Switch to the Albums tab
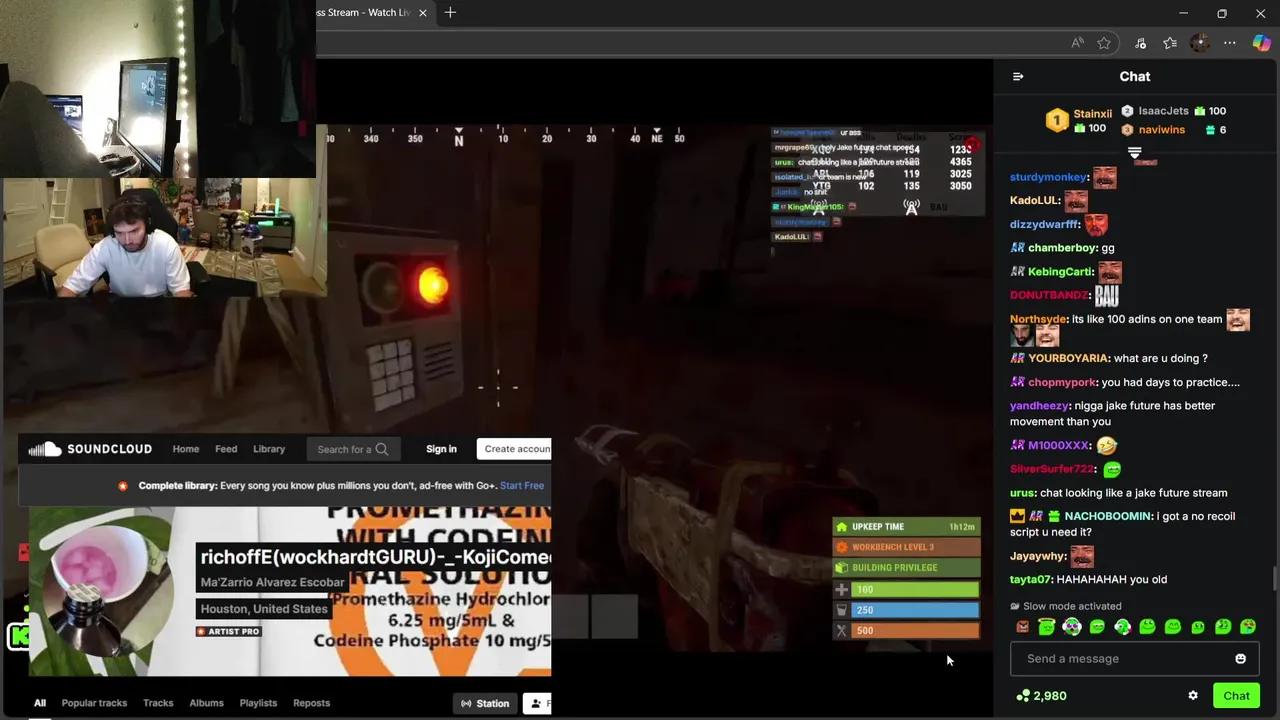This screenshot has height=720, width=1280. click(207, 703)
